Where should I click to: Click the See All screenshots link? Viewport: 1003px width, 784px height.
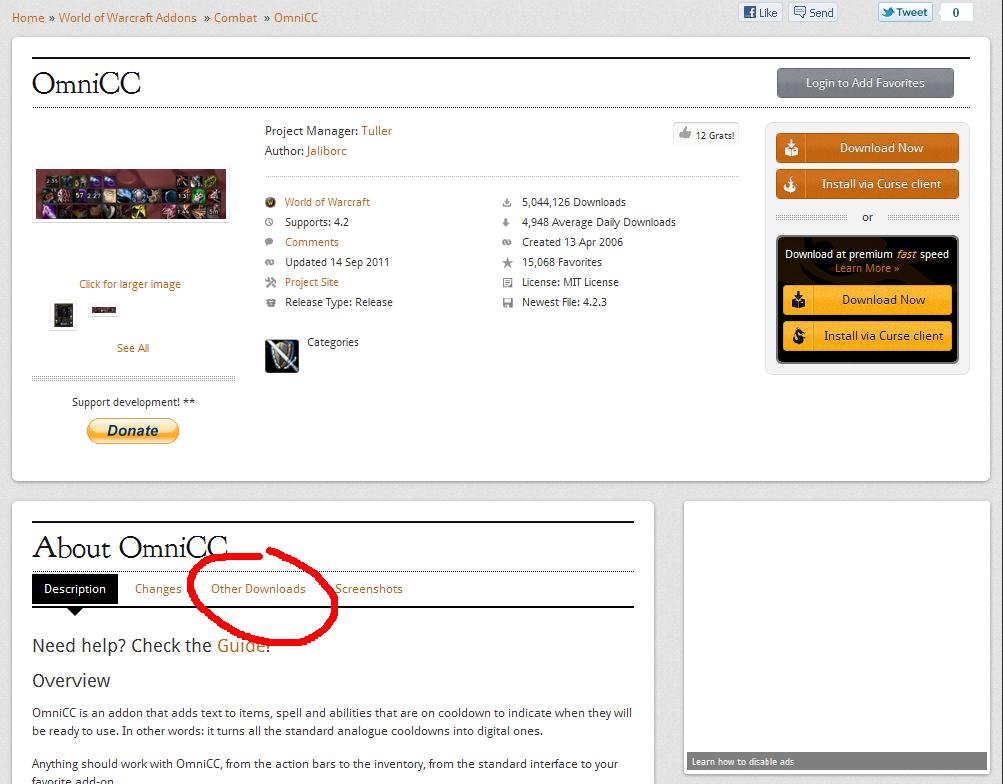[132, 348]
